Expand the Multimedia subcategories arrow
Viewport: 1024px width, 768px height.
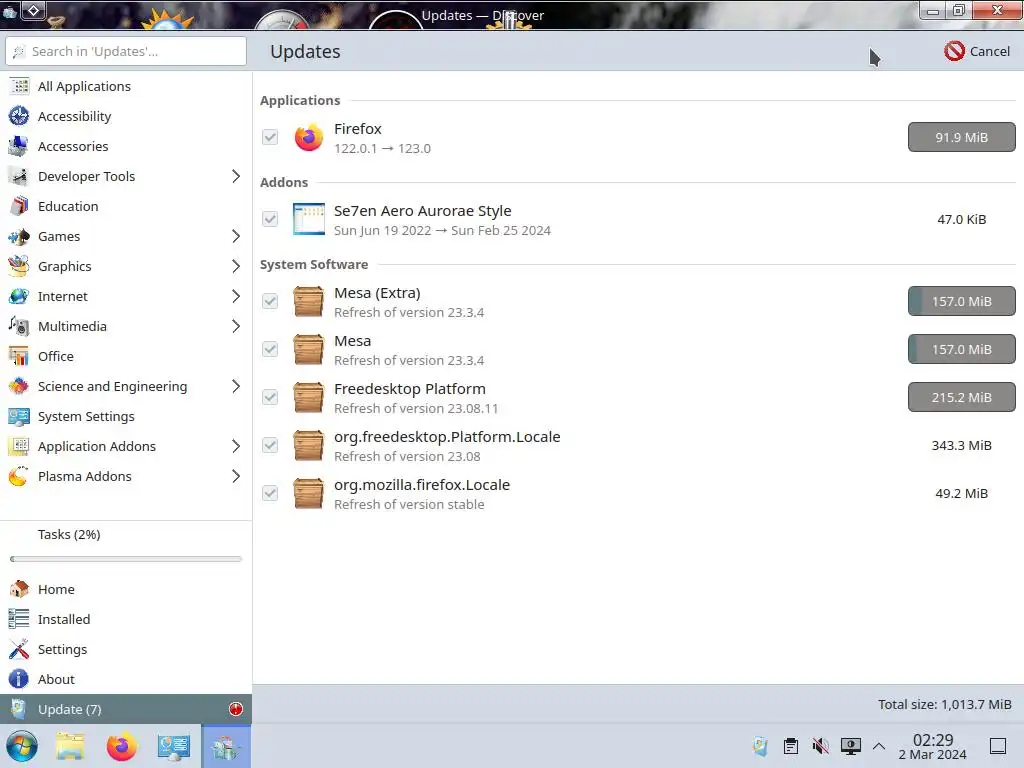[236, 327]
